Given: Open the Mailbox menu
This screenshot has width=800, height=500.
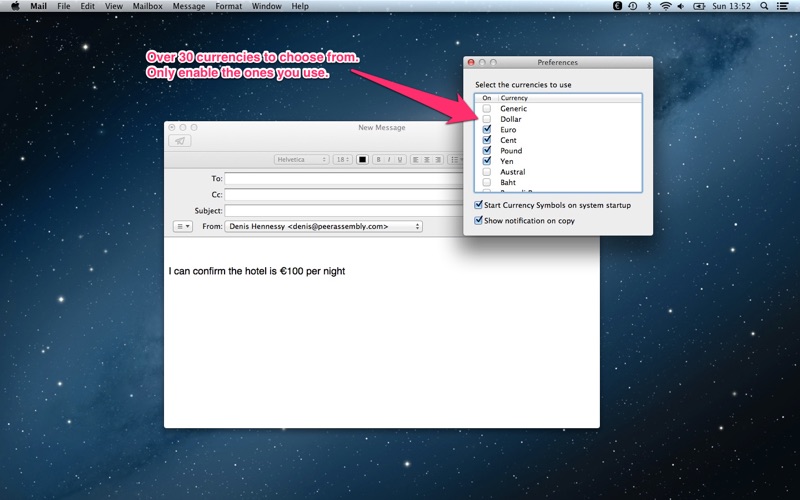Looking at the screenshot, I should [x=147, y=6].
